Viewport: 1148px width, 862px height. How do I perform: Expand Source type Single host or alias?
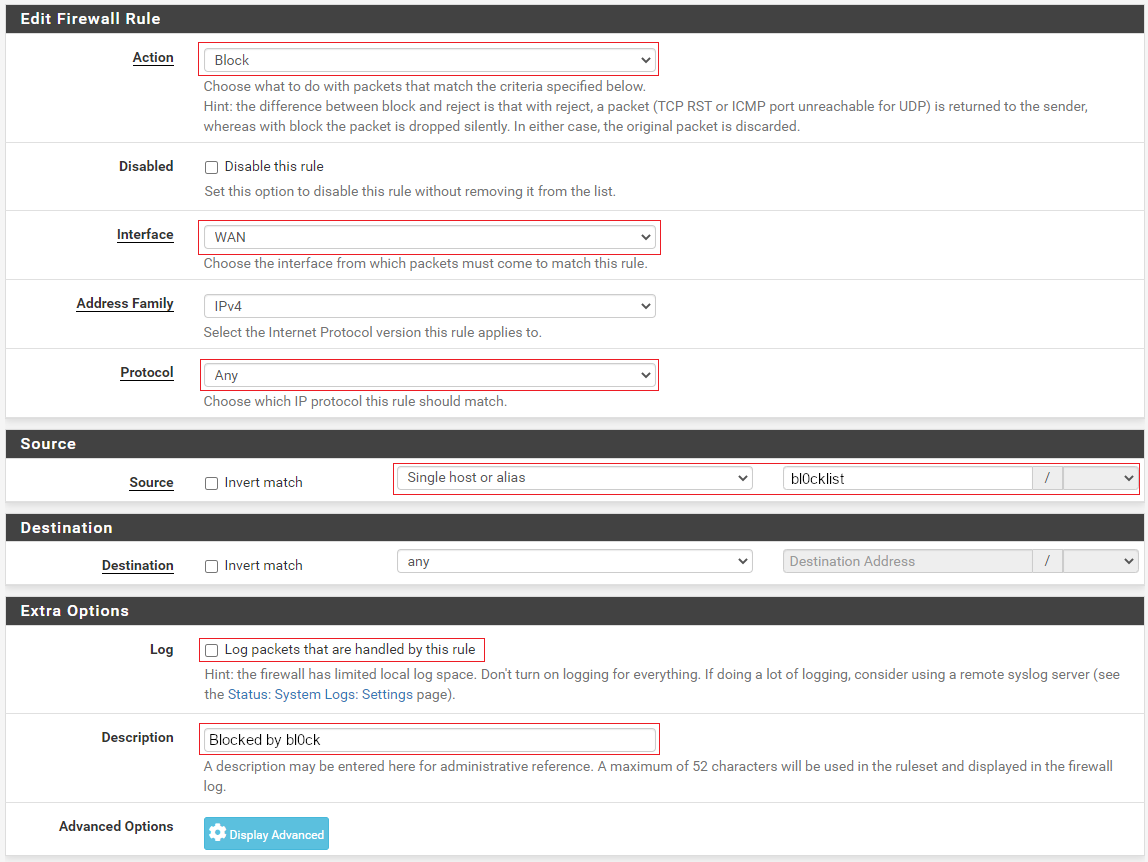coord(574,478)
